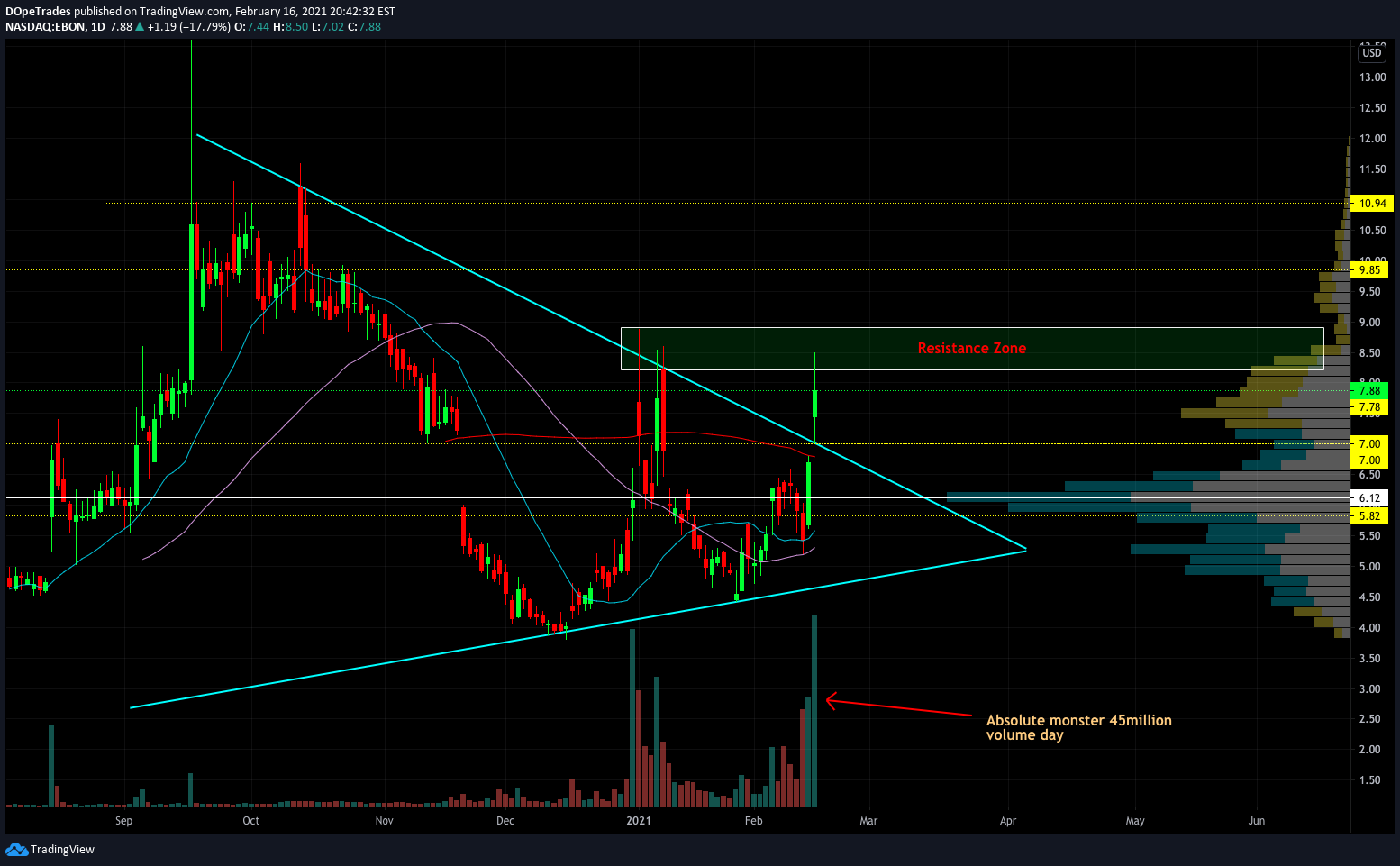Click the Oct label on the time axis
This screenshot has height=866, width=1400.
point(251,821)
